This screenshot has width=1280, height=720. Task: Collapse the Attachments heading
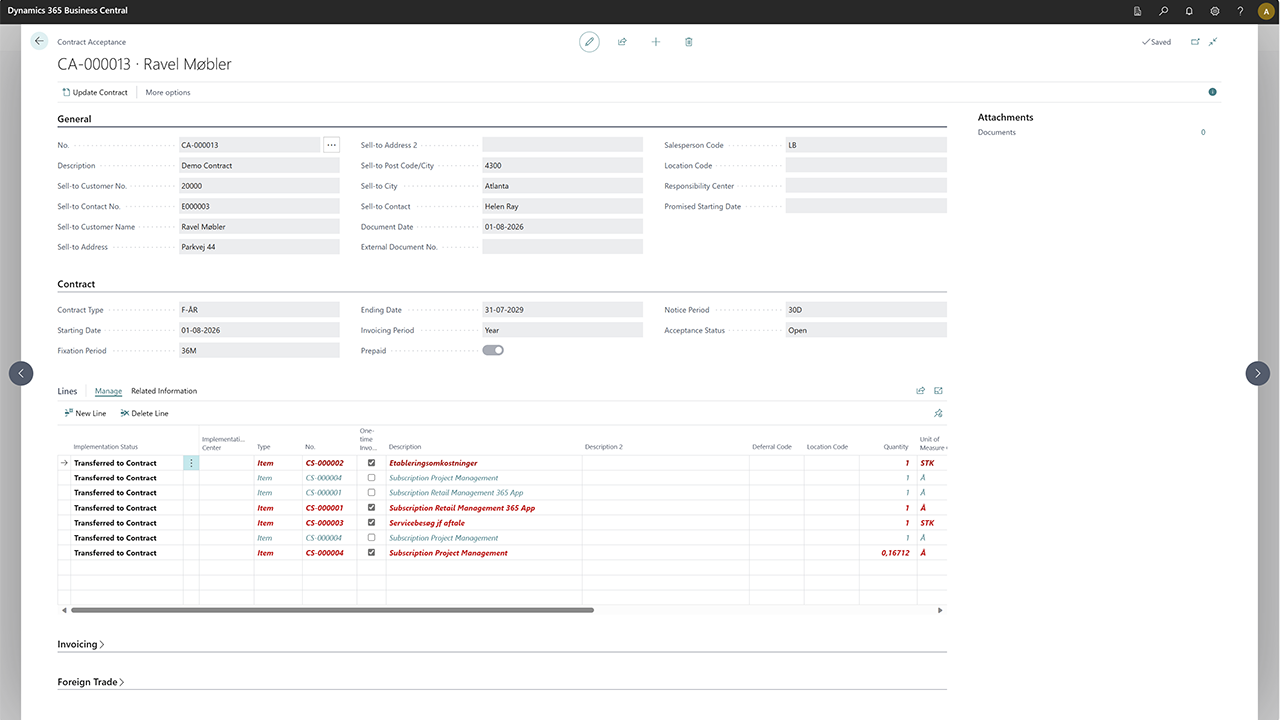(1005, 117)
